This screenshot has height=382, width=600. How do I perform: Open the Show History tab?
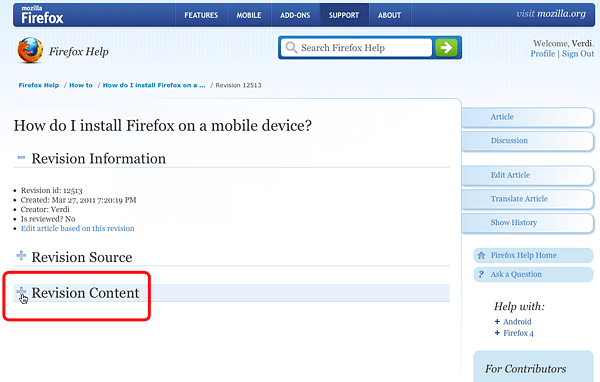point(527,223)
